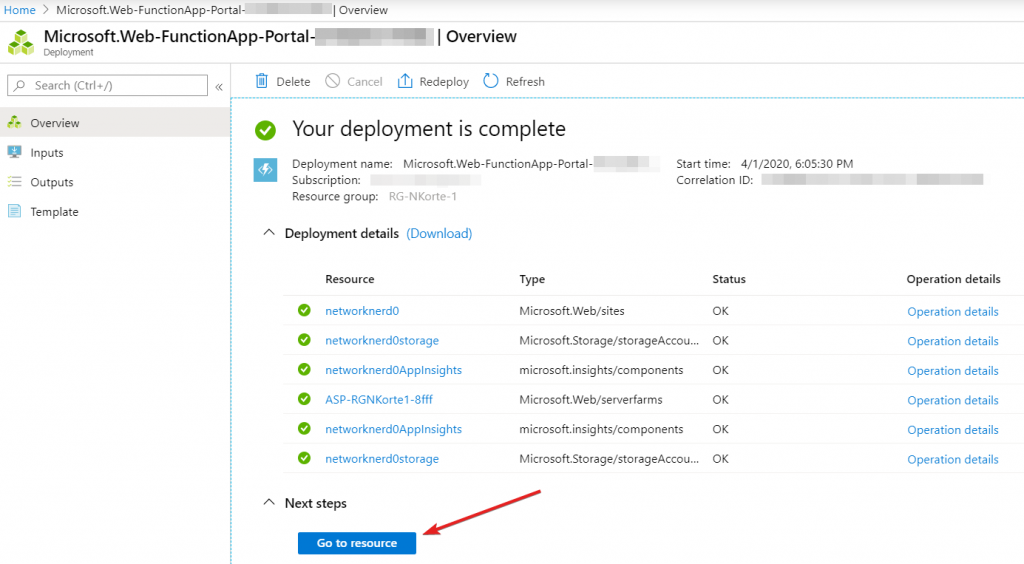Click the Refresh toolbar button
Viewport: 1024px width, 564px height.
(514, 81)
